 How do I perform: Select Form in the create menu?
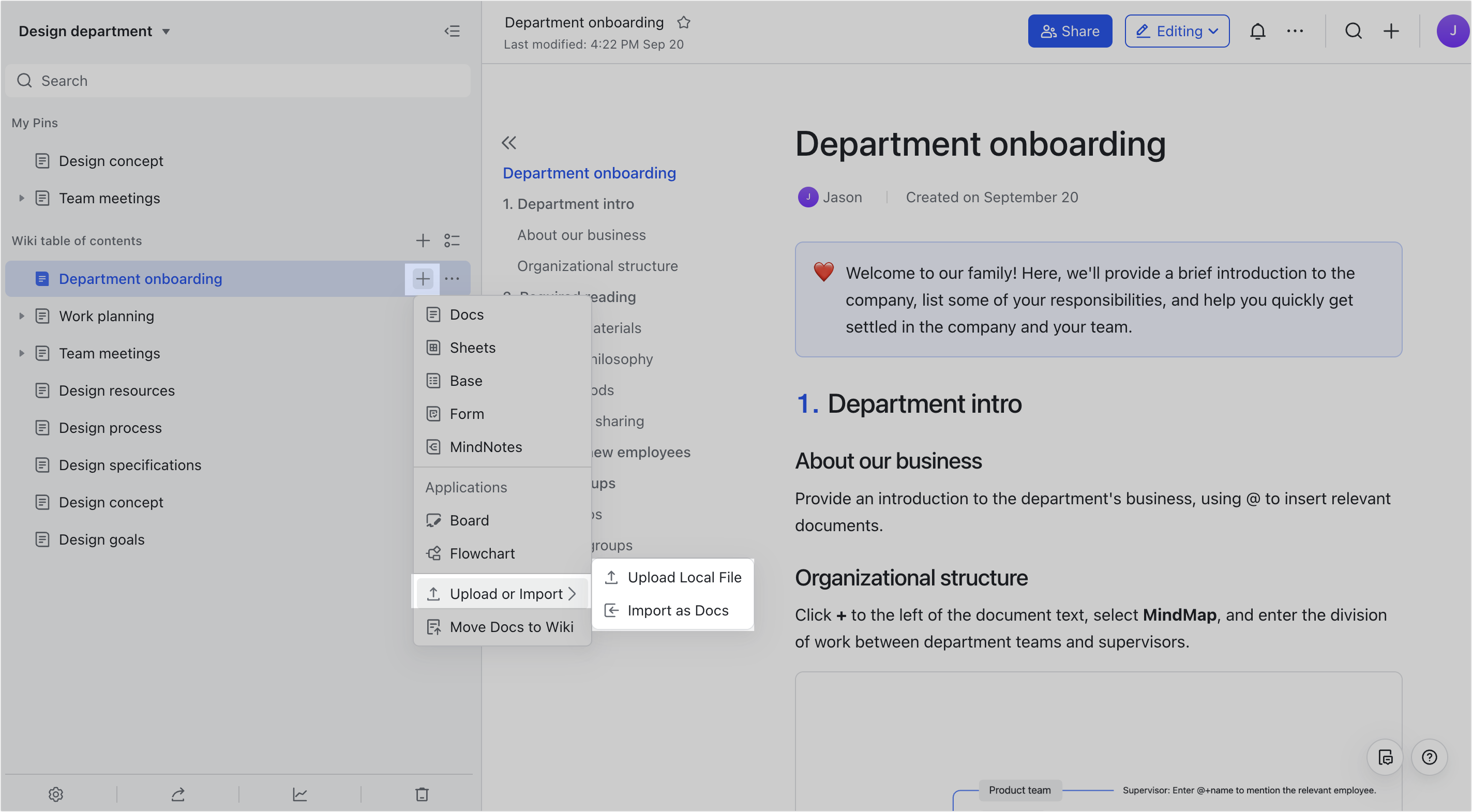point(502,414)
